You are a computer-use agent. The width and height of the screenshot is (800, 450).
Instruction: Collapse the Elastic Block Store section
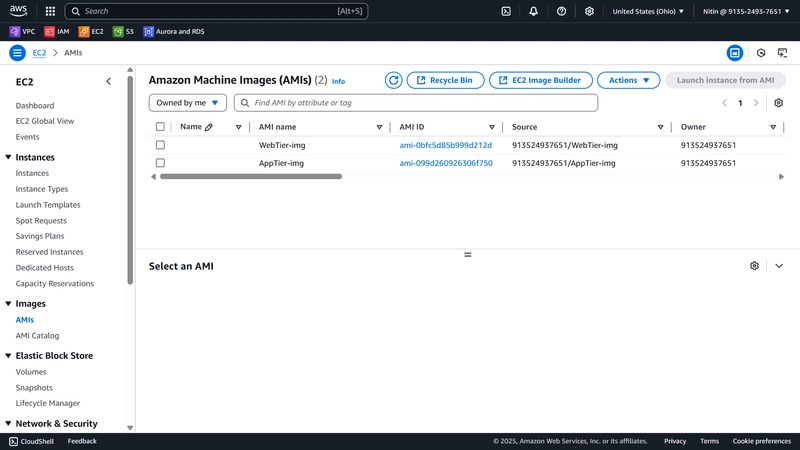(x=8, y=356)
